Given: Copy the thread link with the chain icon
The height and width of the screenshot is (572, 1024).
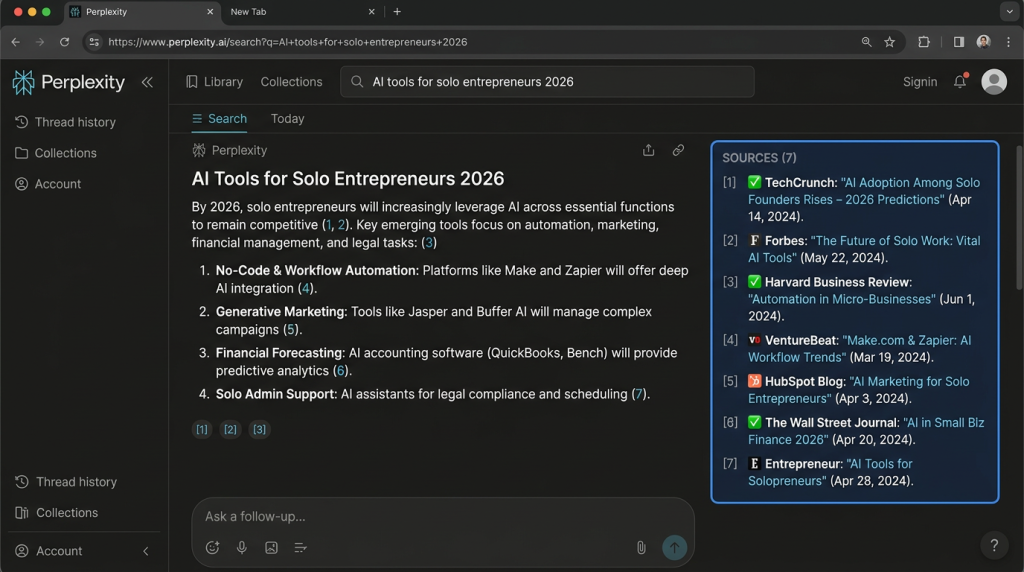Looking at the screenshot, I should (x=678, y=150).
